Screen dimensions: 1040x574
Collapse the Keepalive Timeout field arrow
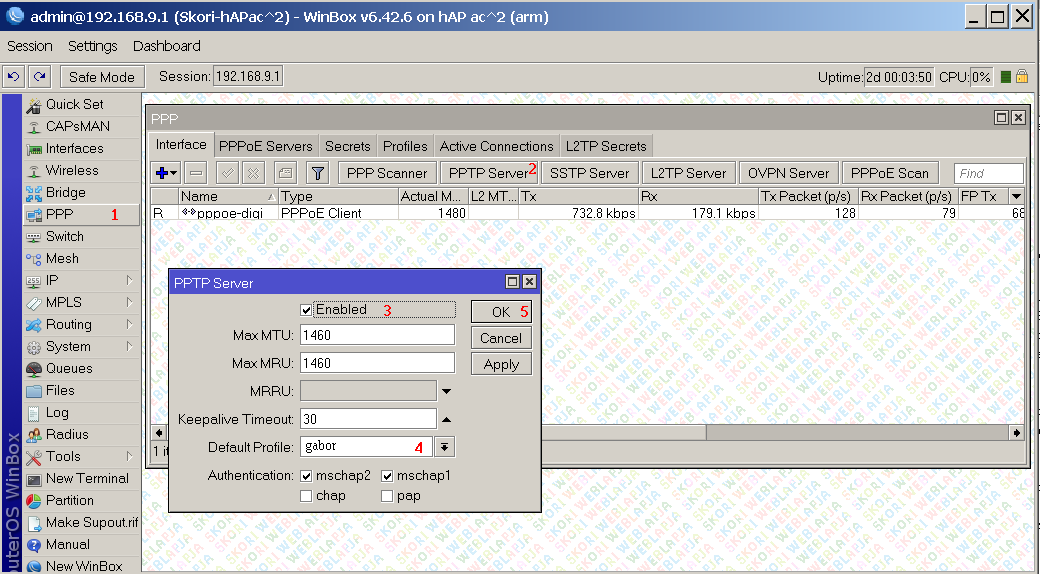pyautogui.click(x=446, y=419)
